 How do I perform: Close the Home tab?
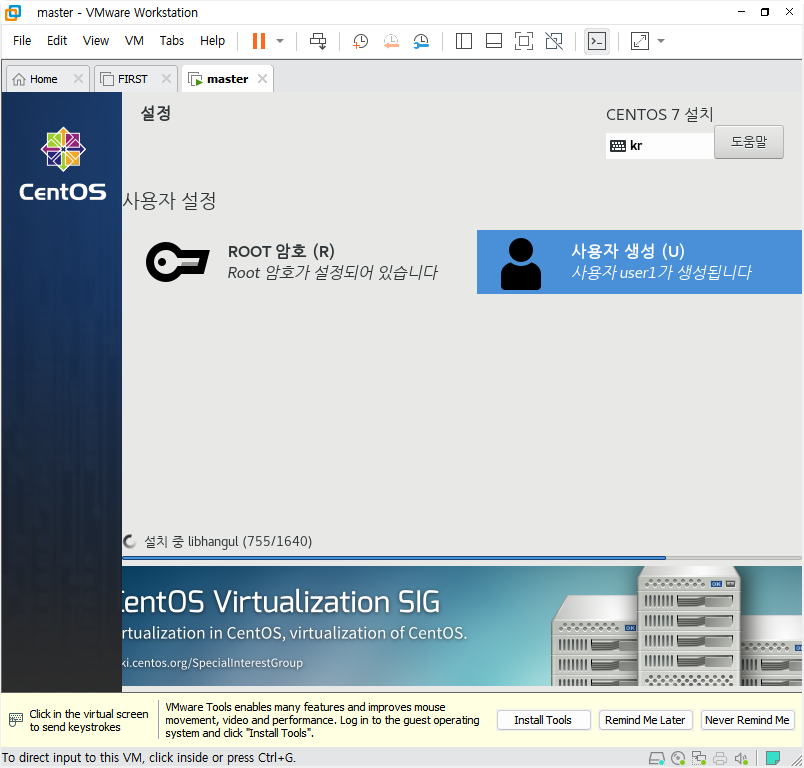point(78,78)
